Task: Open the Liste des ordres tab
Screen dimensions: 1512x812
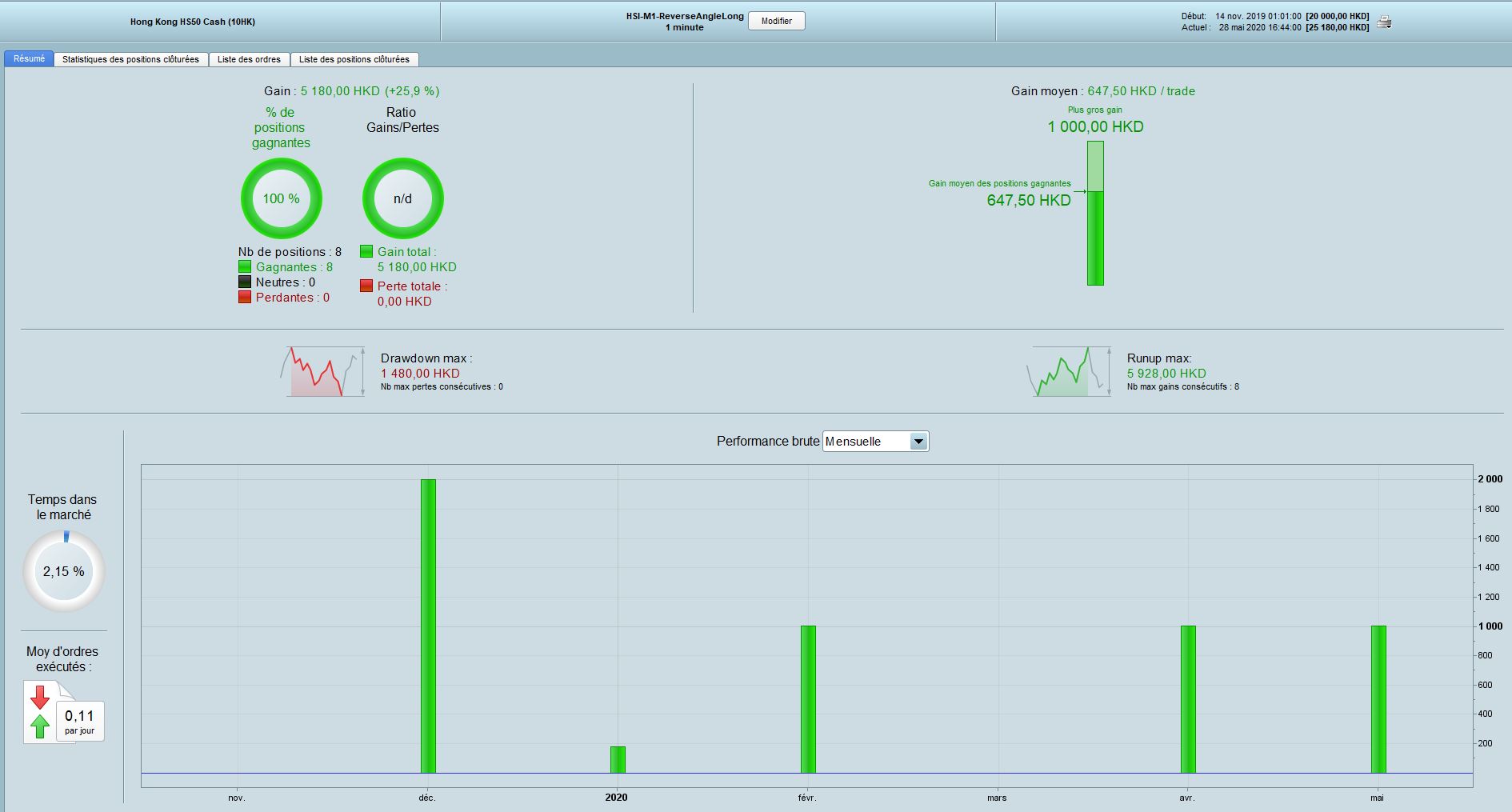Action: [x=250, y=59]
